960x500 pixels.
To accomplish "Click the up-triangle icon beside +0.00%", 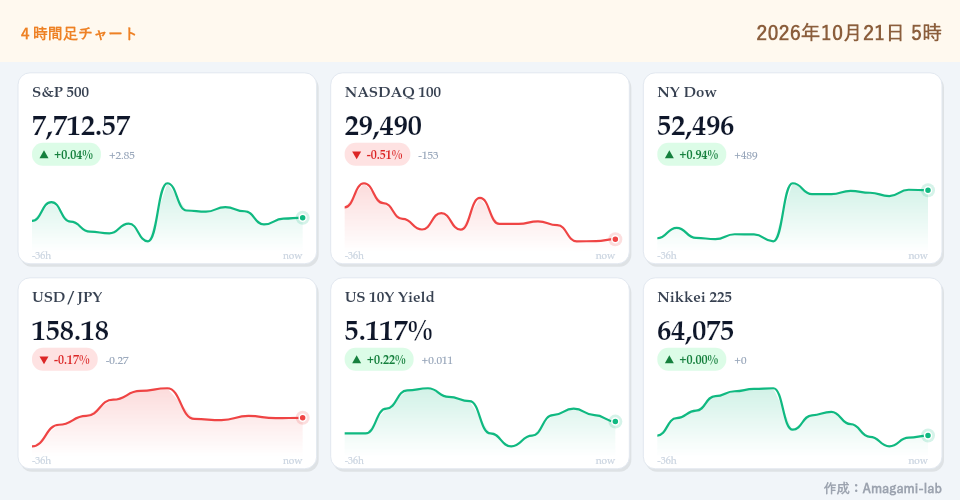I will [x=670, y=360].
